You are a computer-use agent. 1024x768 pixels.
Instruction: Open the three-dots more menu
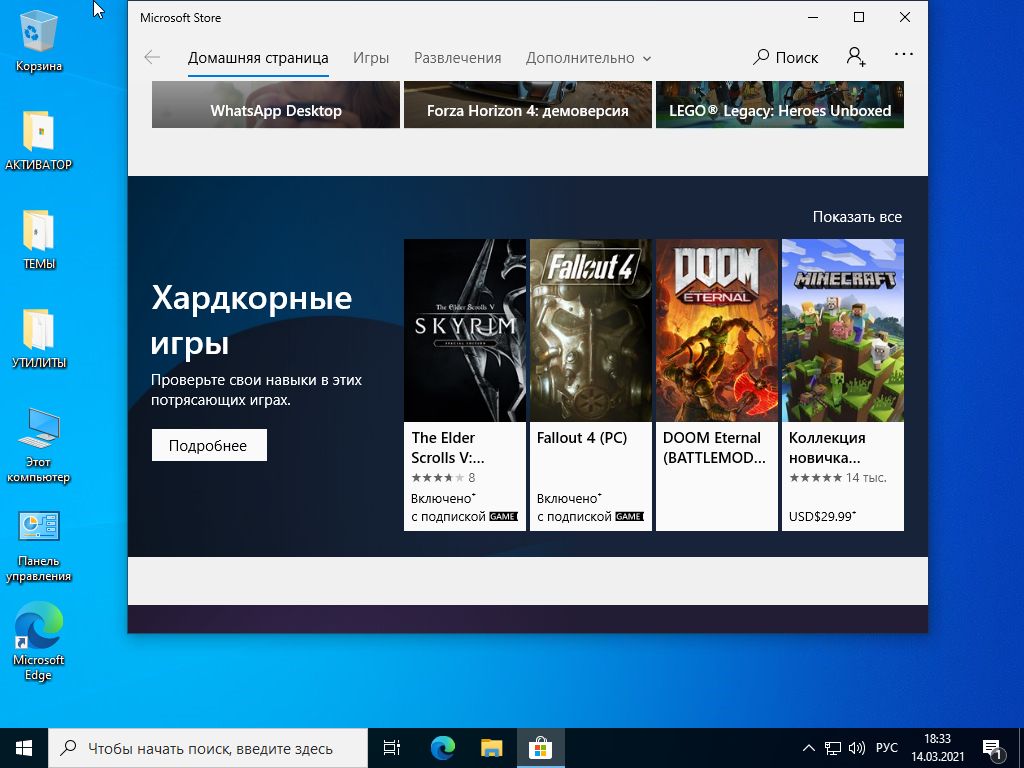pos(904,54)
